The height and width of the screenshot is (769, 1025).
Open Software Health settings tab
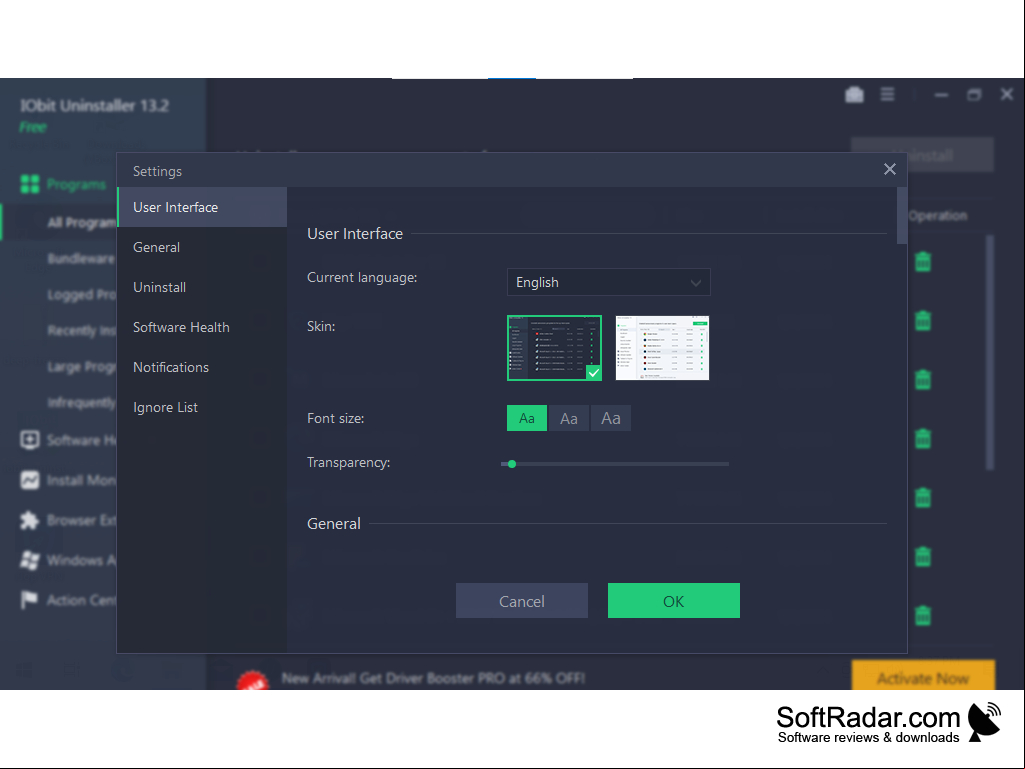202,327
